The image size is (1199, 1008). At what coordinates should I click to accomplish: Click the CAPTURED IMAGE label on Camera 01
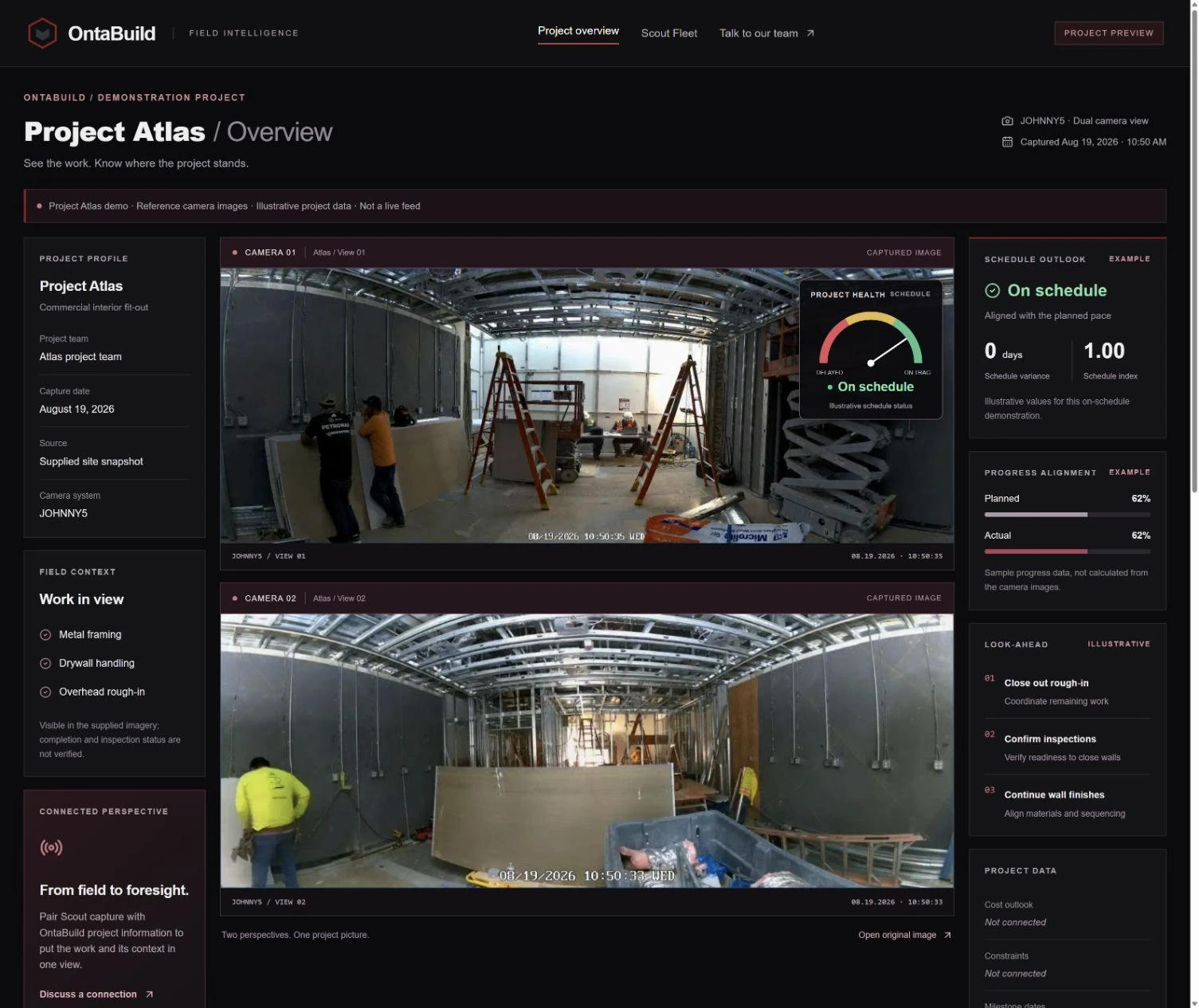pos(904,253)
